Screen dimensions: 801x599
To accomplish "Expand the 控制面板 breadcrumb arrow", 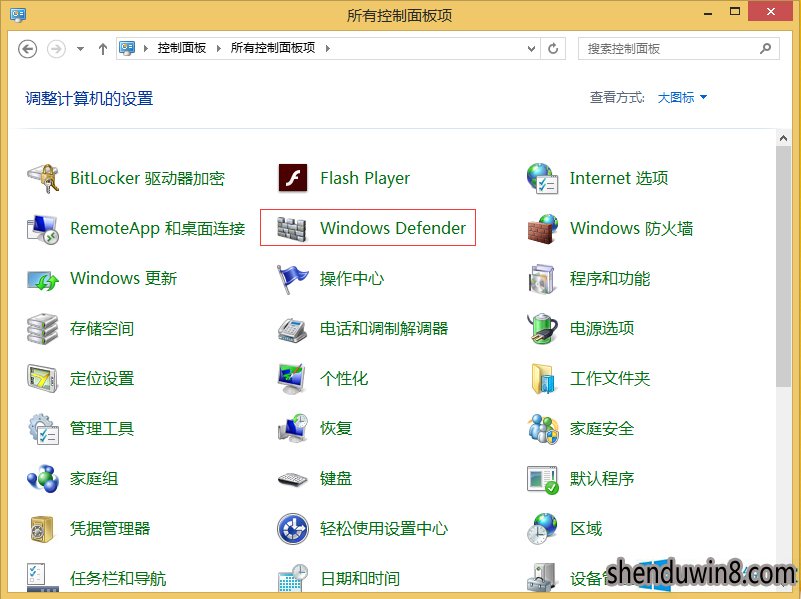I will (x=219, y=49).
